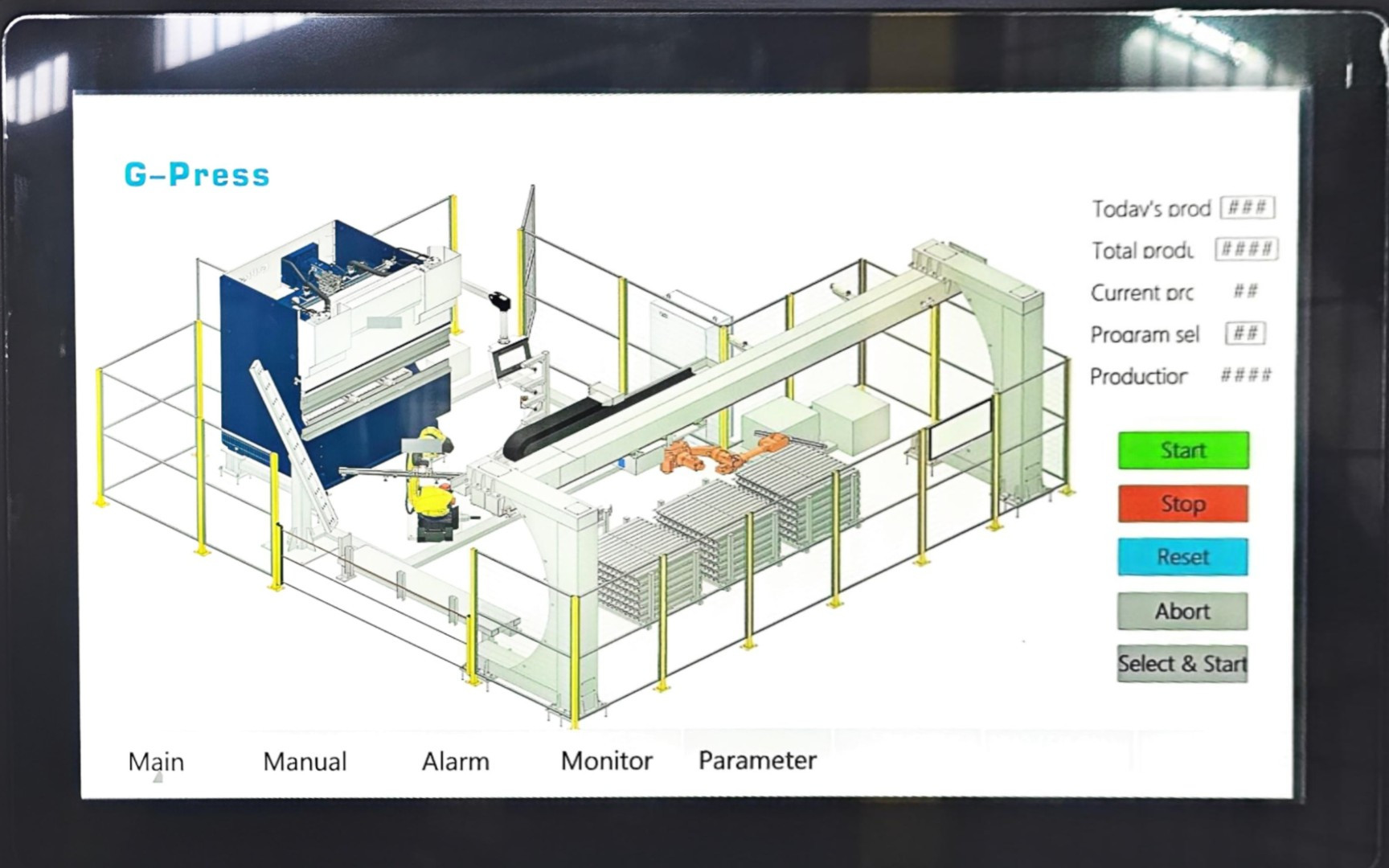Image resolution: width=1389 pixels, height=868 pixels.
Task: Go to the Monitor tab
Action: pyautogui.click(x=606, y=760)
